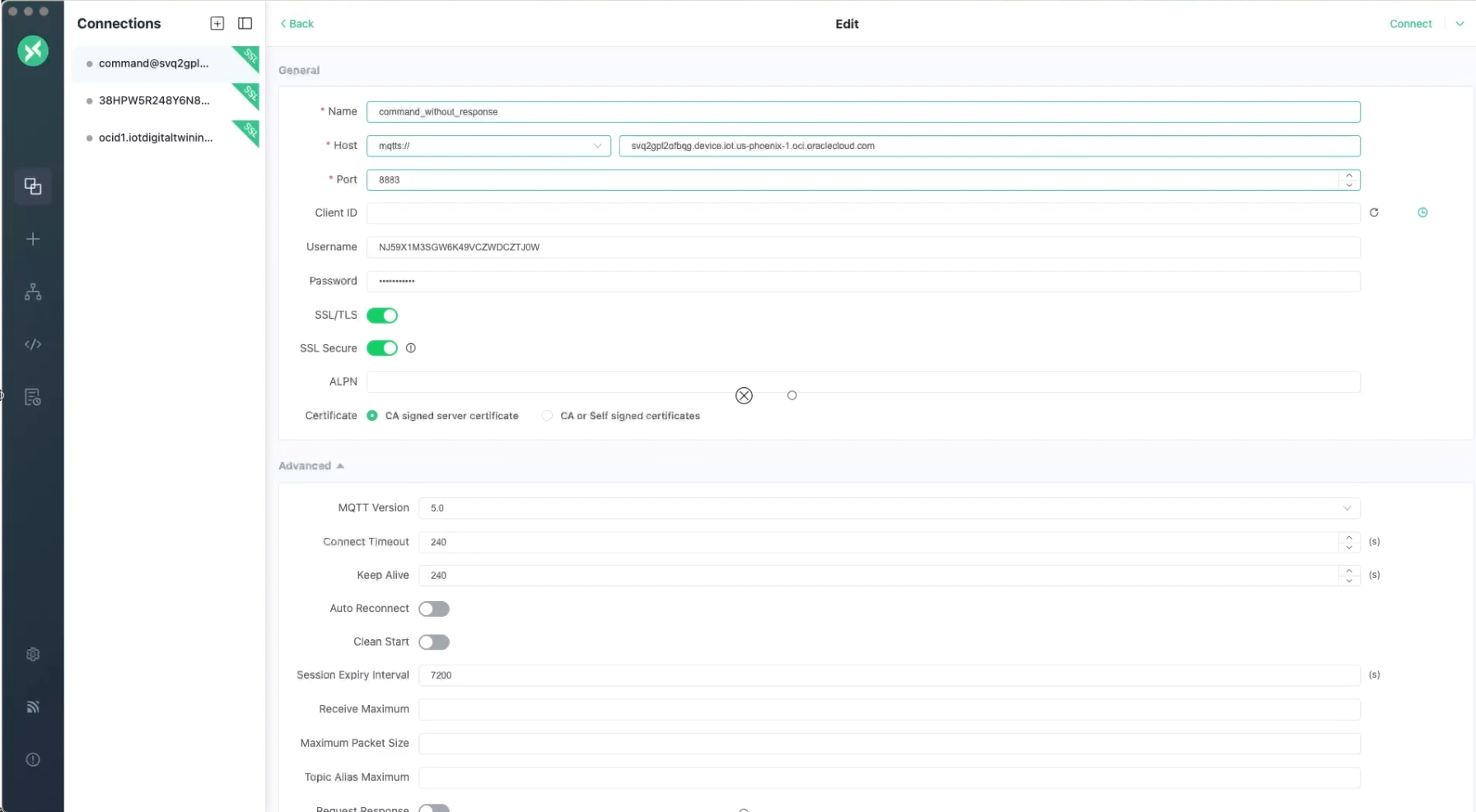The image size is (1476, 812).
Task: Open the Script editor icon
Action: tap(33, 344)
